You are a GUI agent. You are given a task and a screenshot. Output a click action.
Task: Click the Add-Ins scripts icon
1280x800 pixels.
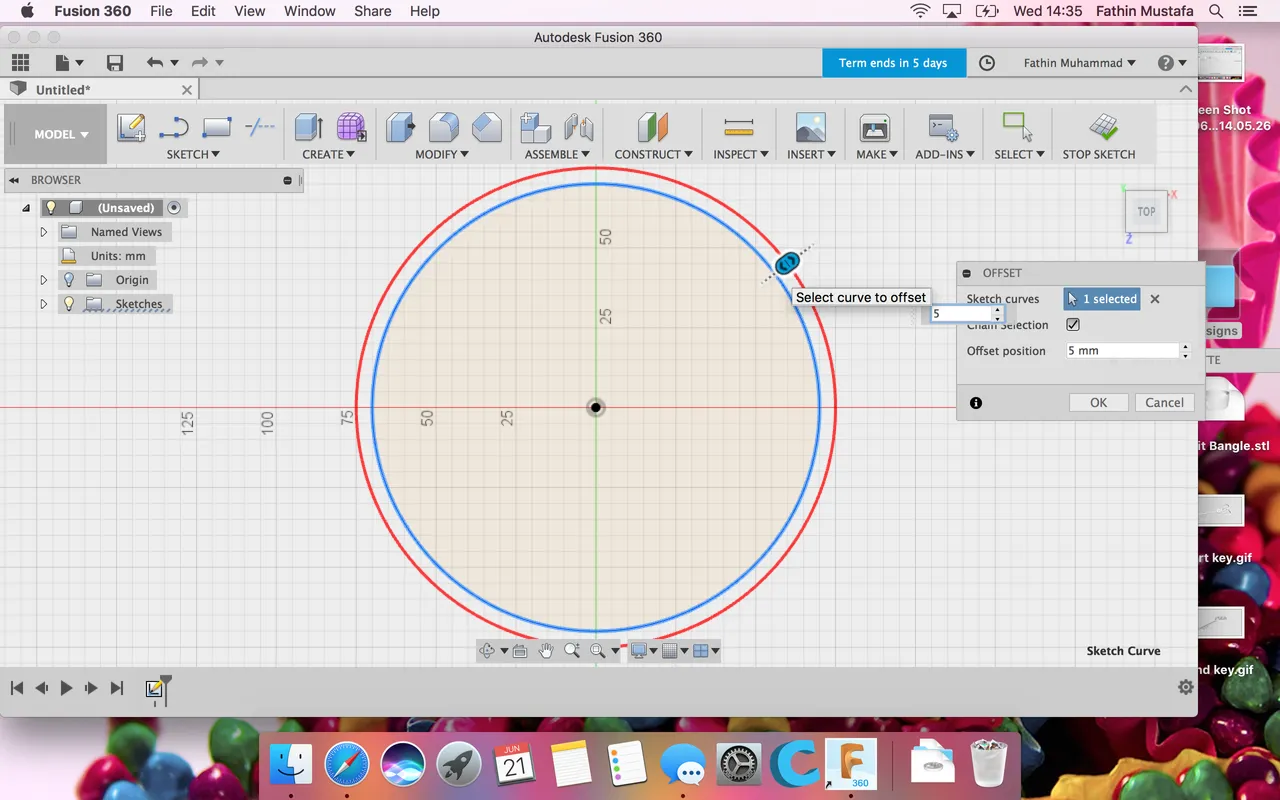944,127
